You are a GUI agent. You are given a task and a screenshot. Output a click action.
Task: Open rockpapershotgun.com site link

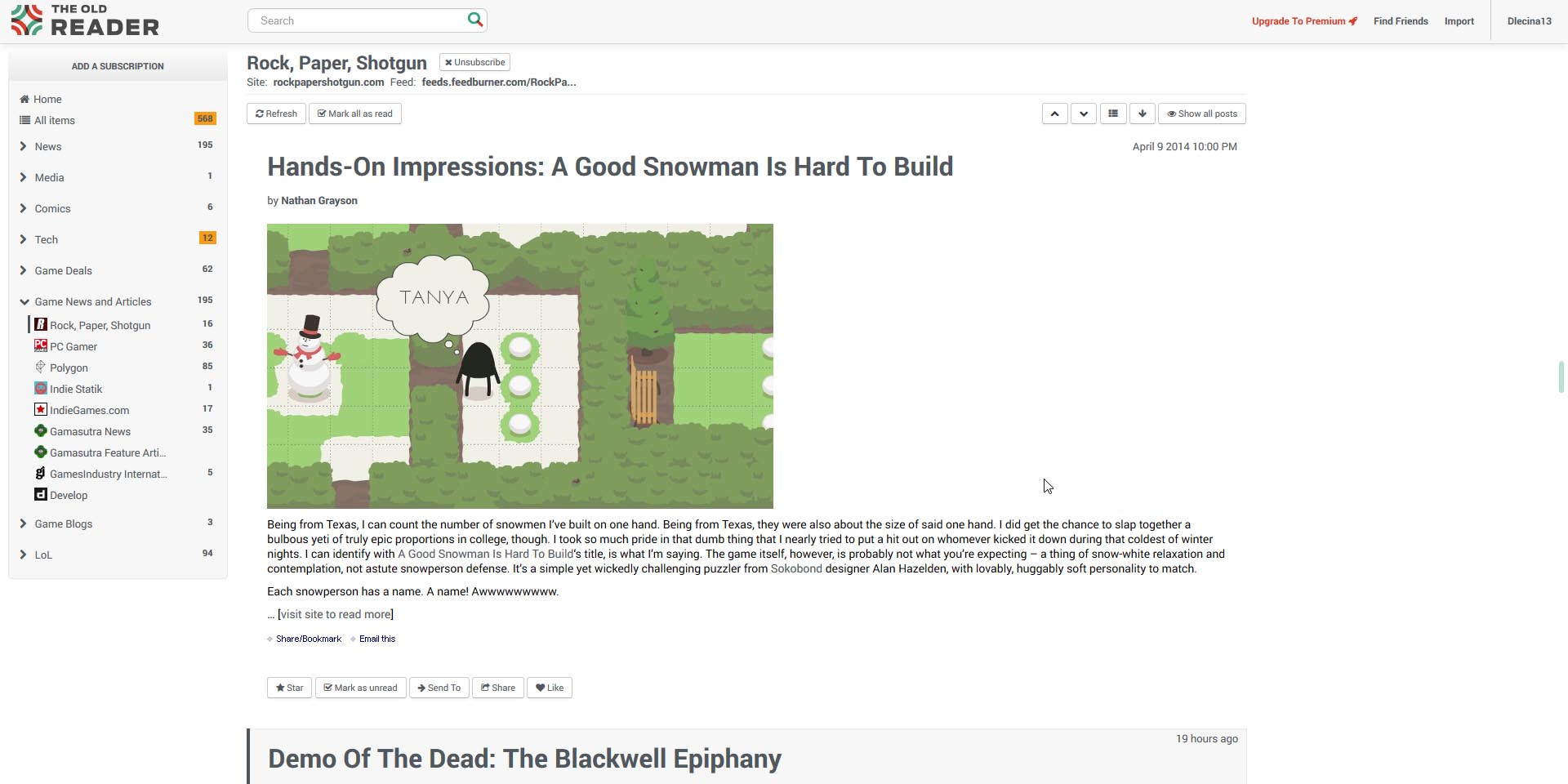[x=328, y=82]
